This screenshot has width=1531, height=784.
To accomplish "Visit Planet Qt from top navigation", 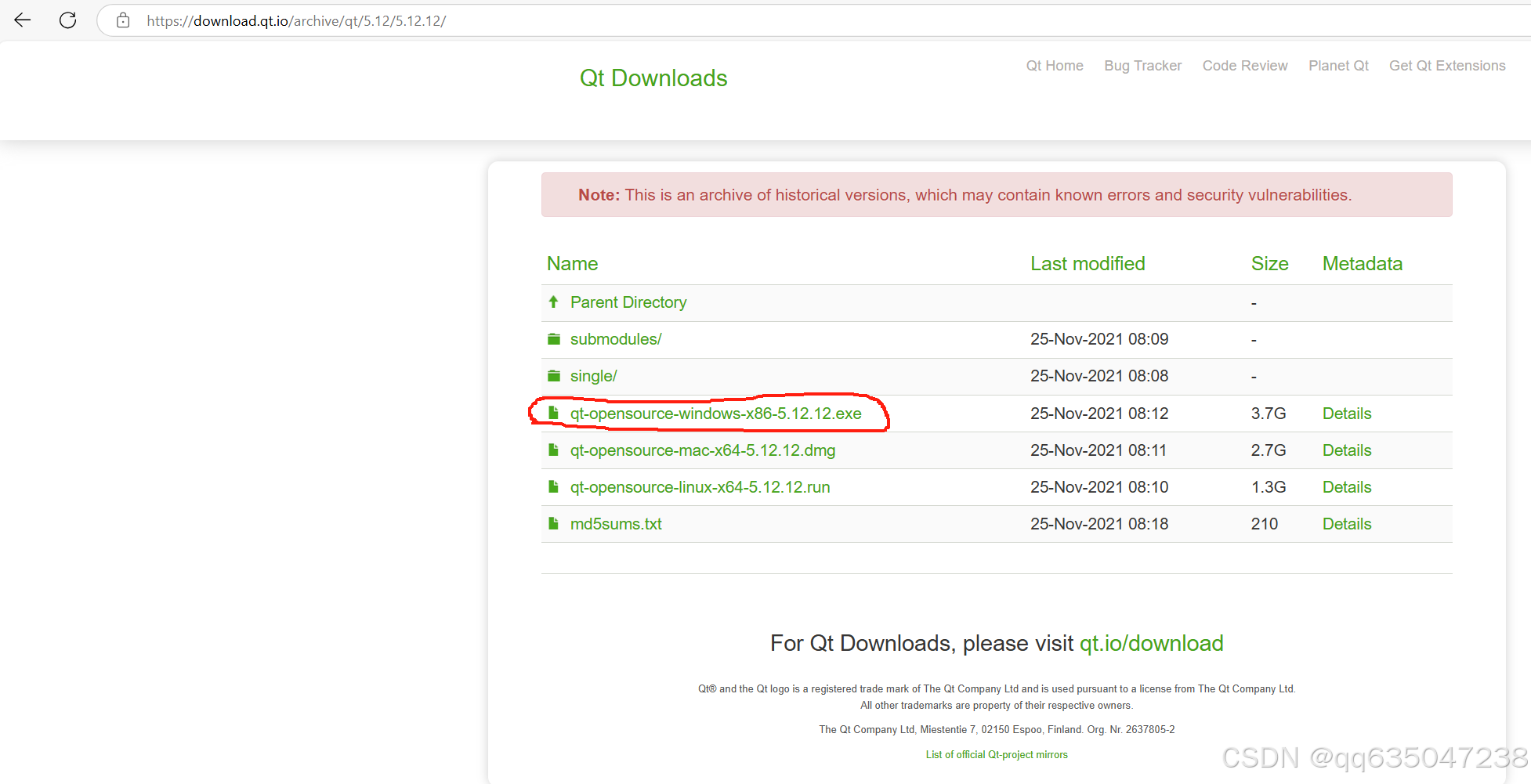I will 1338,66.
